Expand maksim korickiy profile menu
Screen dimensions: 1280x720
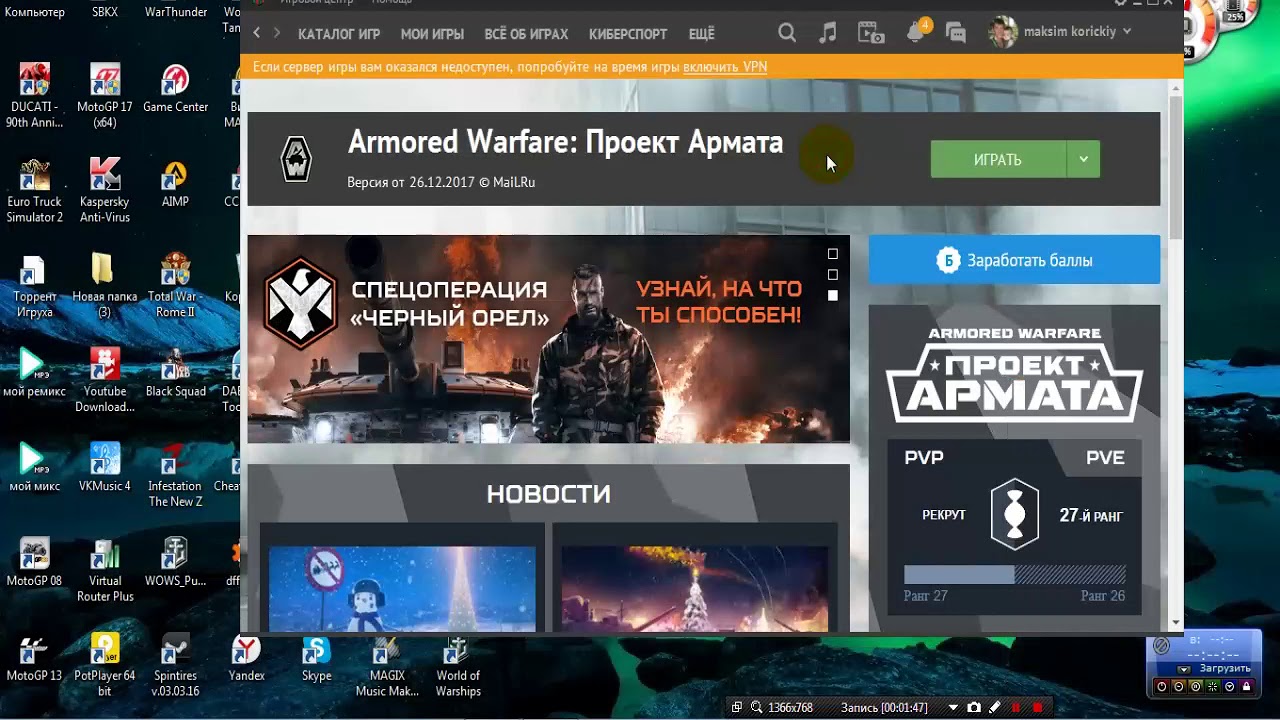(1127, 32)
